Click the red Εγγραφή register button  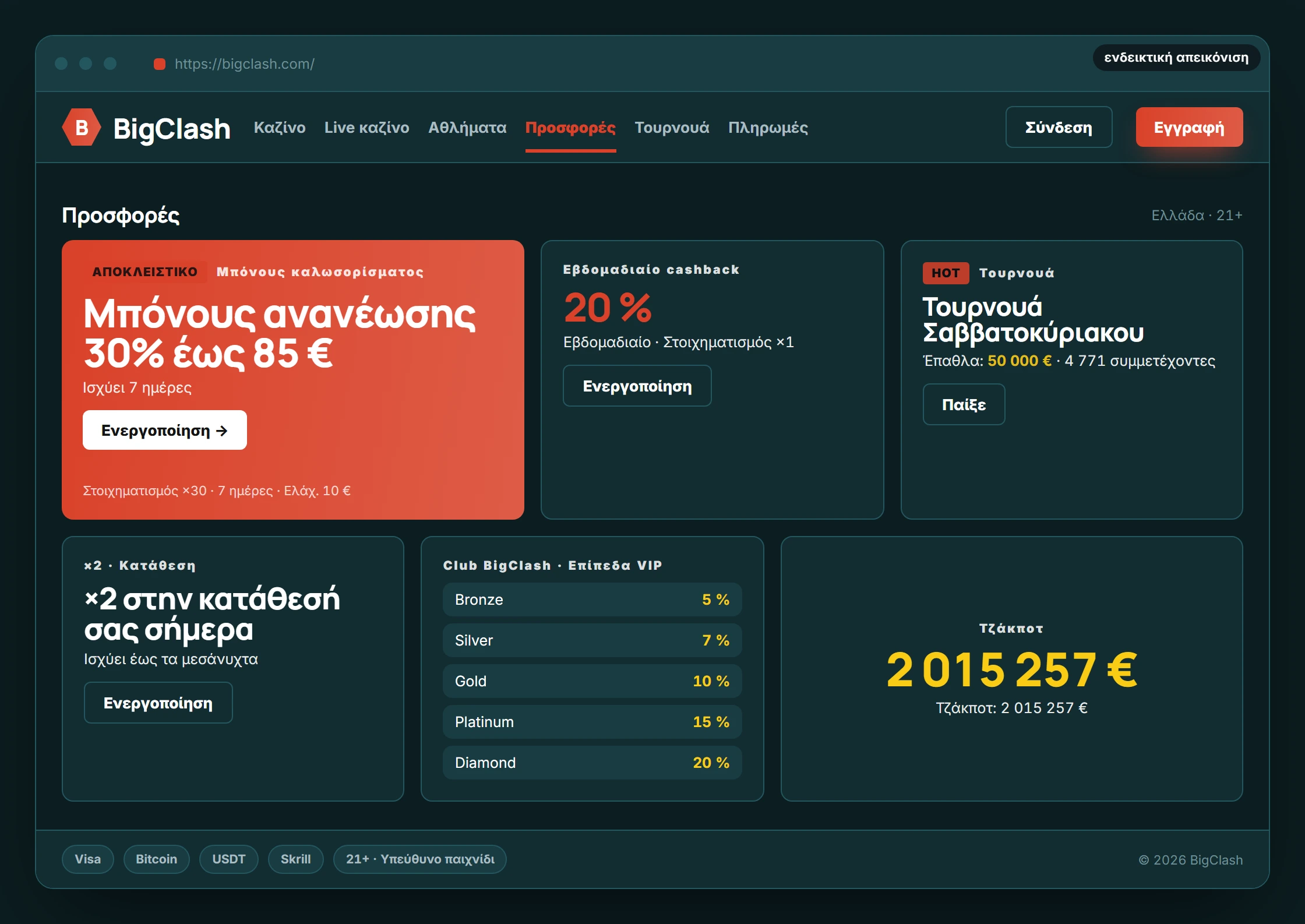click(x=1189, y=127)
